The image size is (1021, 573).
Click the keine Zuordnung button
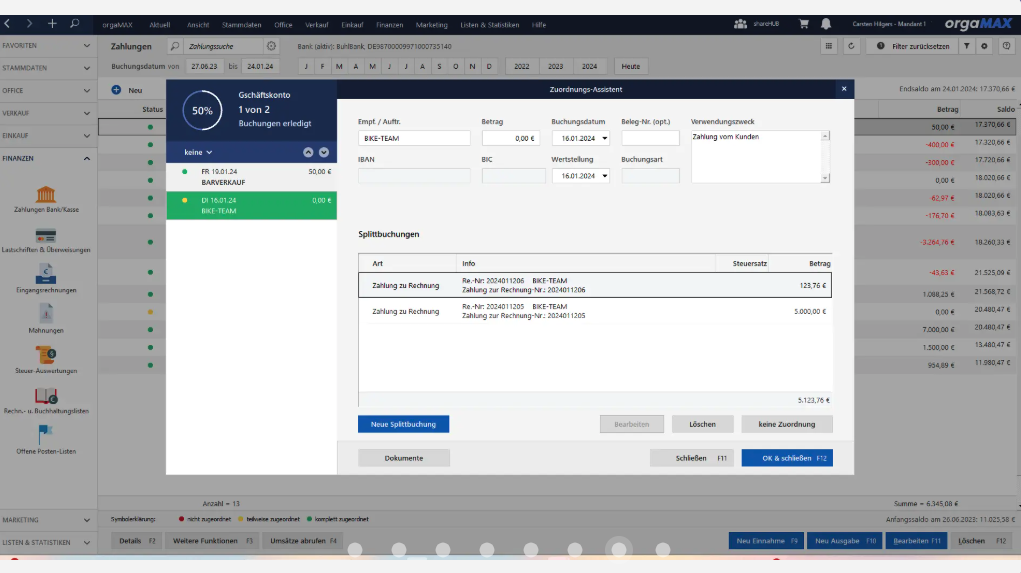click(787, 424)
